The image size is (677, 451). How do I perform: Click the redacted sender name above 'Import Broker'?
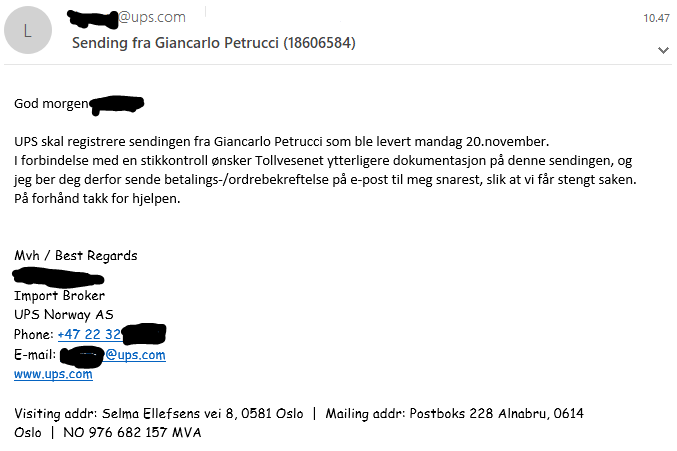(60, 275)
